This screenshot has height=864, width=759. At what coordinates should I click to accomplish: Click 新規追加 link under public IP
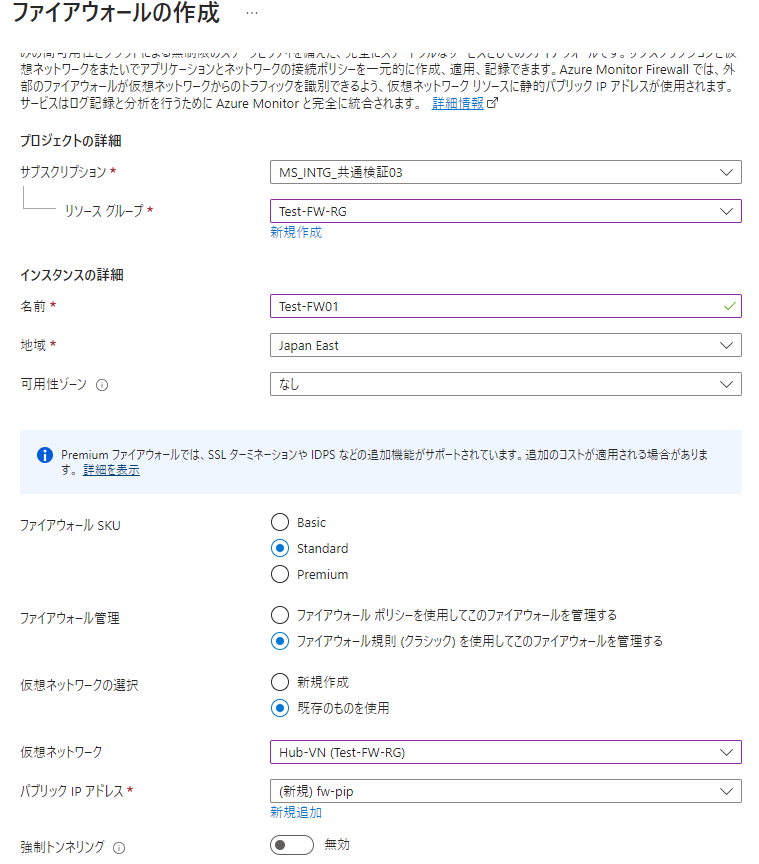296,812
